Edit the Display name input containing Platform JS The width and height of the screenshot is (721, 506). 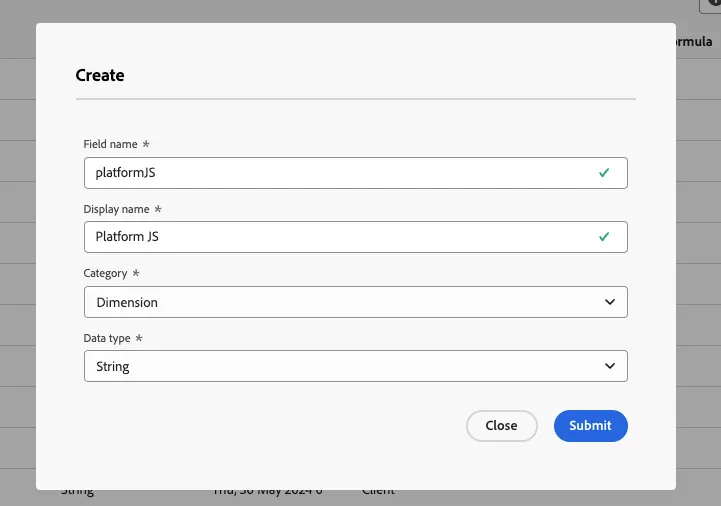click(355, 237)
